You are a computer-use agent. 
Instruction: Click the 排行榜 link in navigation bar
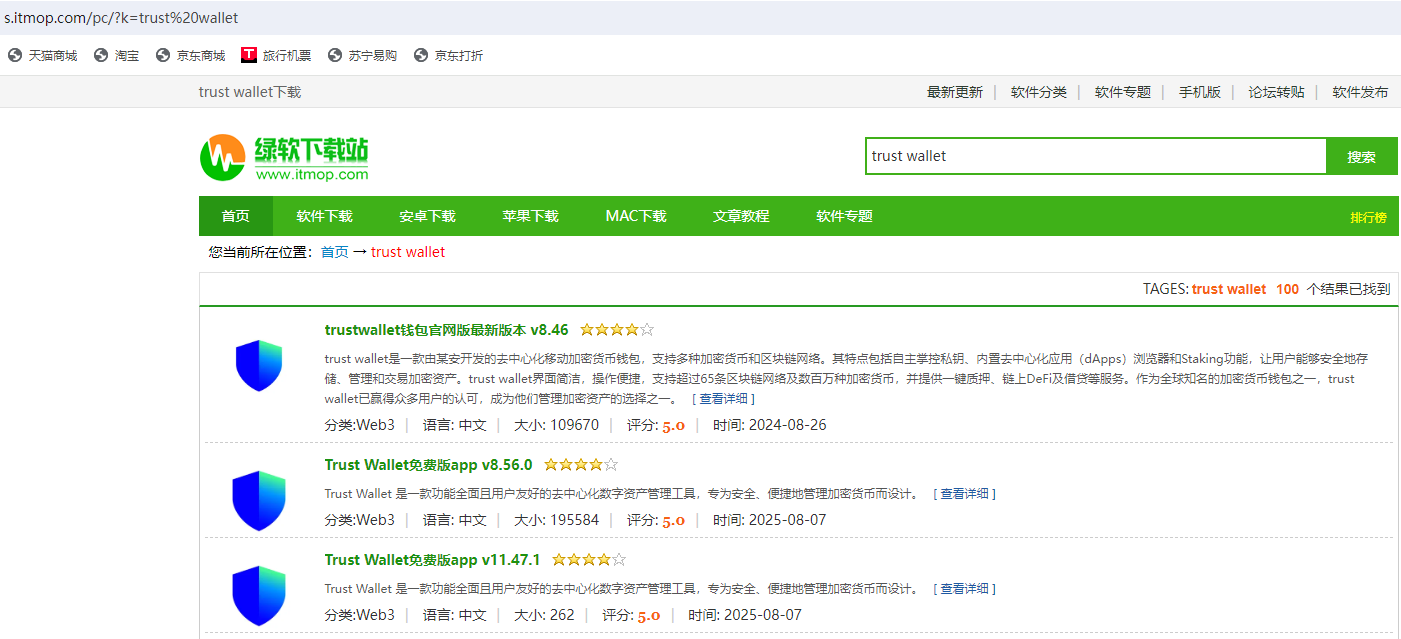click(1368, 217)
